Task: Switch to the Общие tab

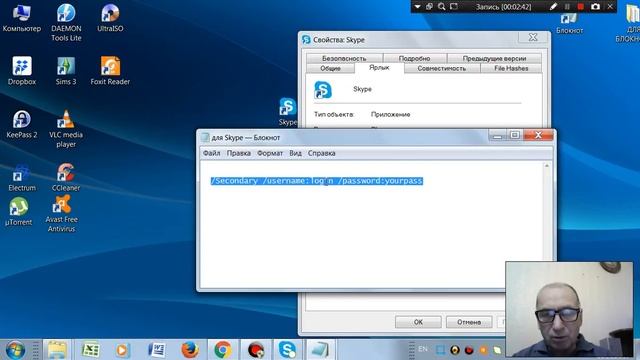Action: click(330, 69)
